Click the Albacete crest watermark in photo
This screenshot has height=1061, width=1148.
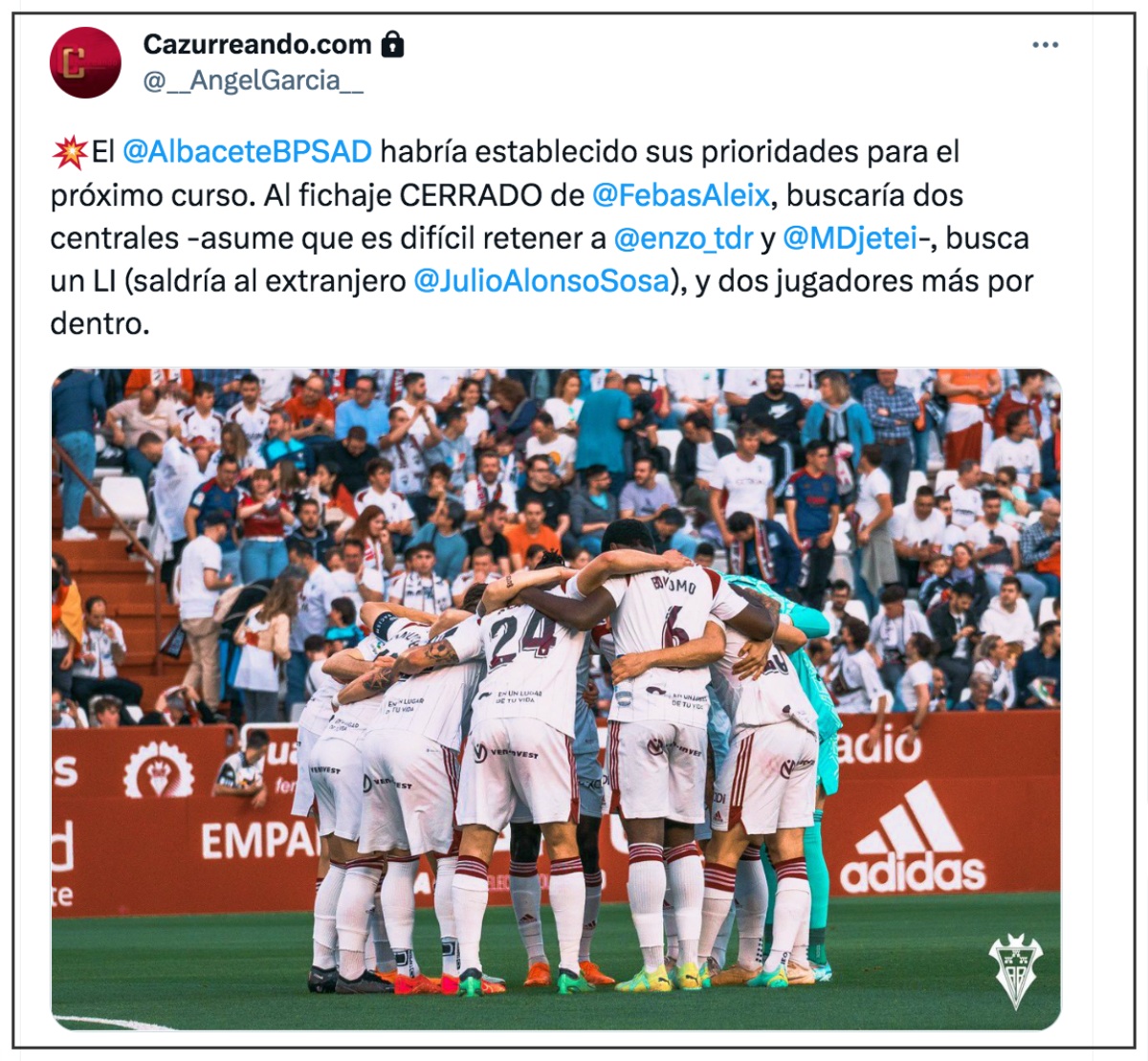pyautogui.click(x=1016, y=971)
